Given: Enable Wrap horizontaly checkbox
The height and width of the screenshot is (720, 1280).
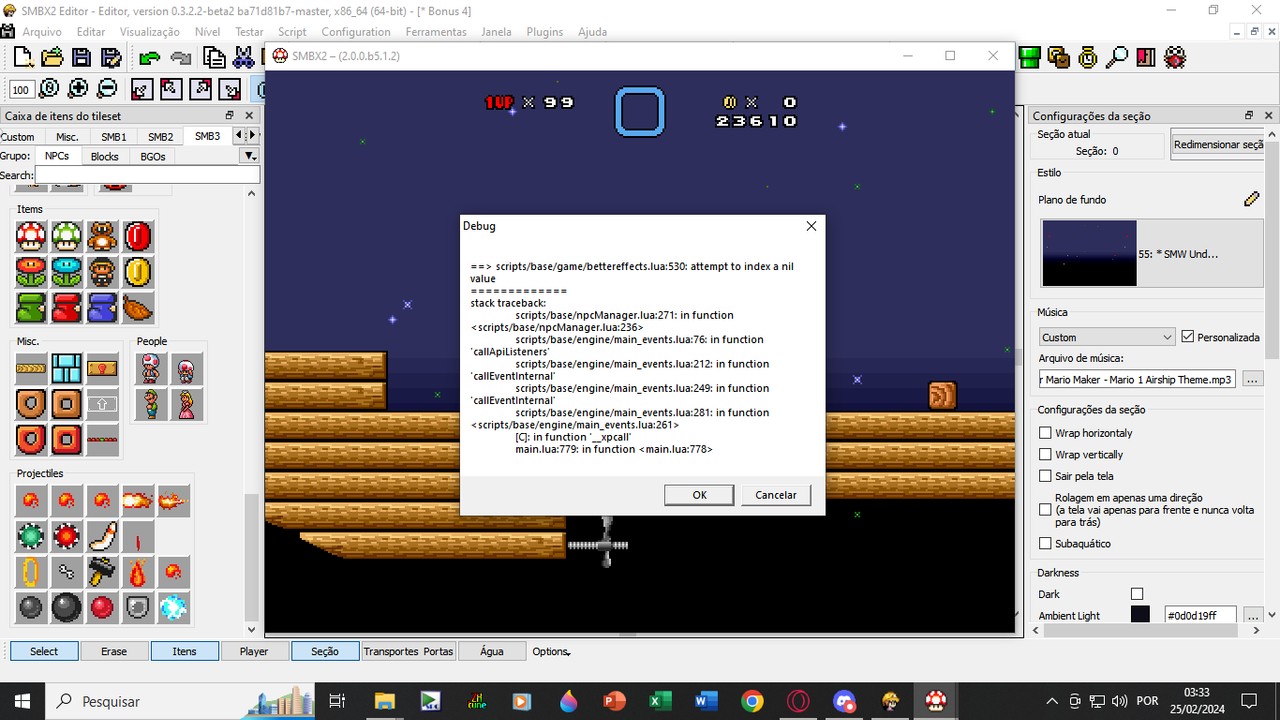Looking at the screenshot, I should pos(1045,433).
